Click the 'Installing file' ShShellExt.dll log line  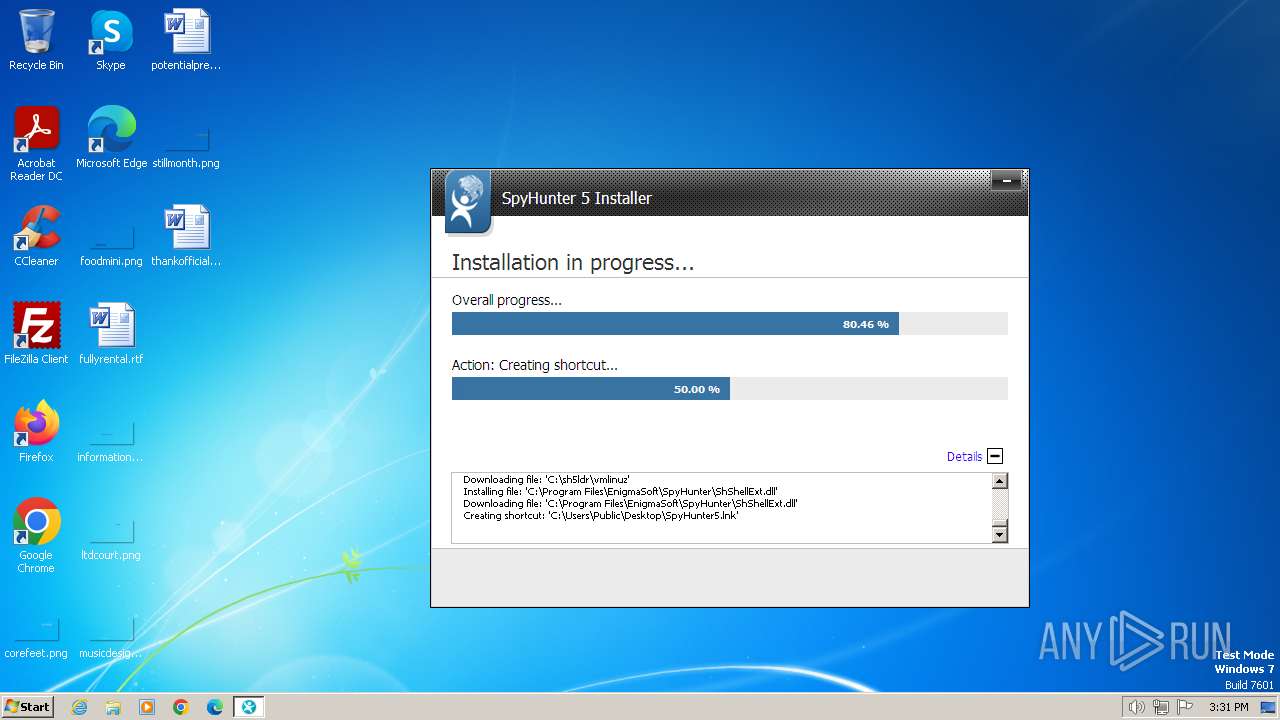point(620,492)
